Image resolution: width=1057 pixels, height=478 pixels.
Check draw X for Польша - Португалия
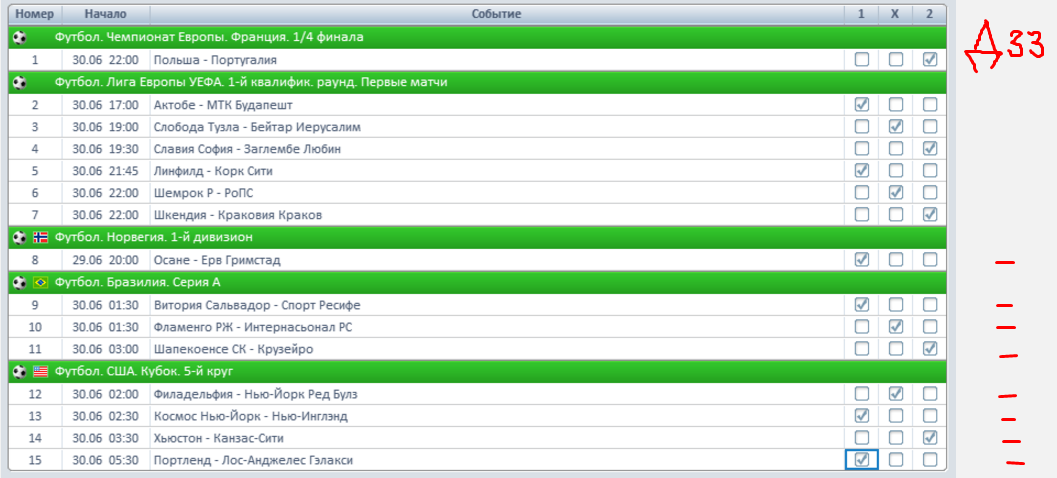click(x=895, y=60)
